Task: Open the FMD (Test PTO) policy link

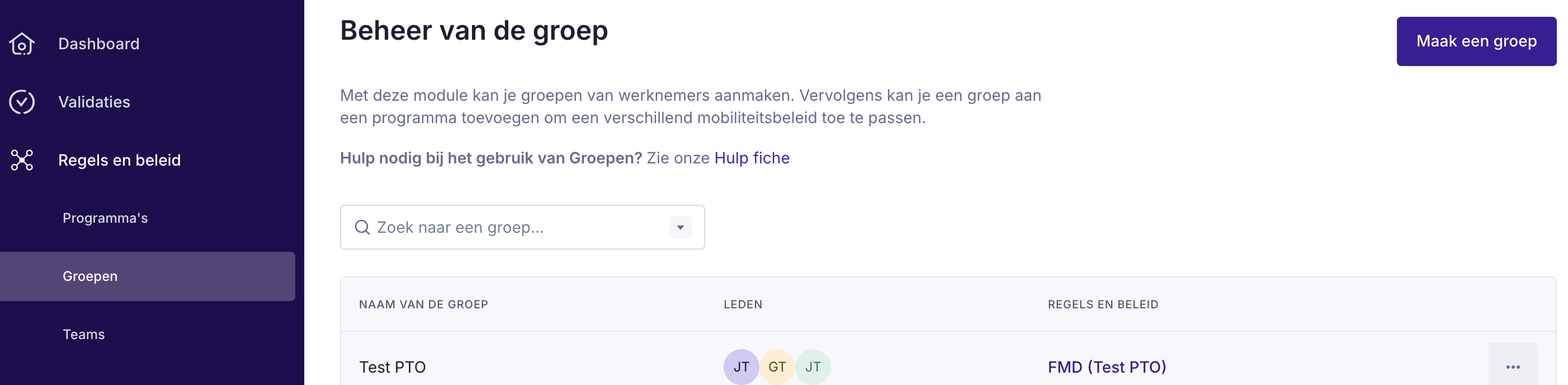Action: (1107, 367)
